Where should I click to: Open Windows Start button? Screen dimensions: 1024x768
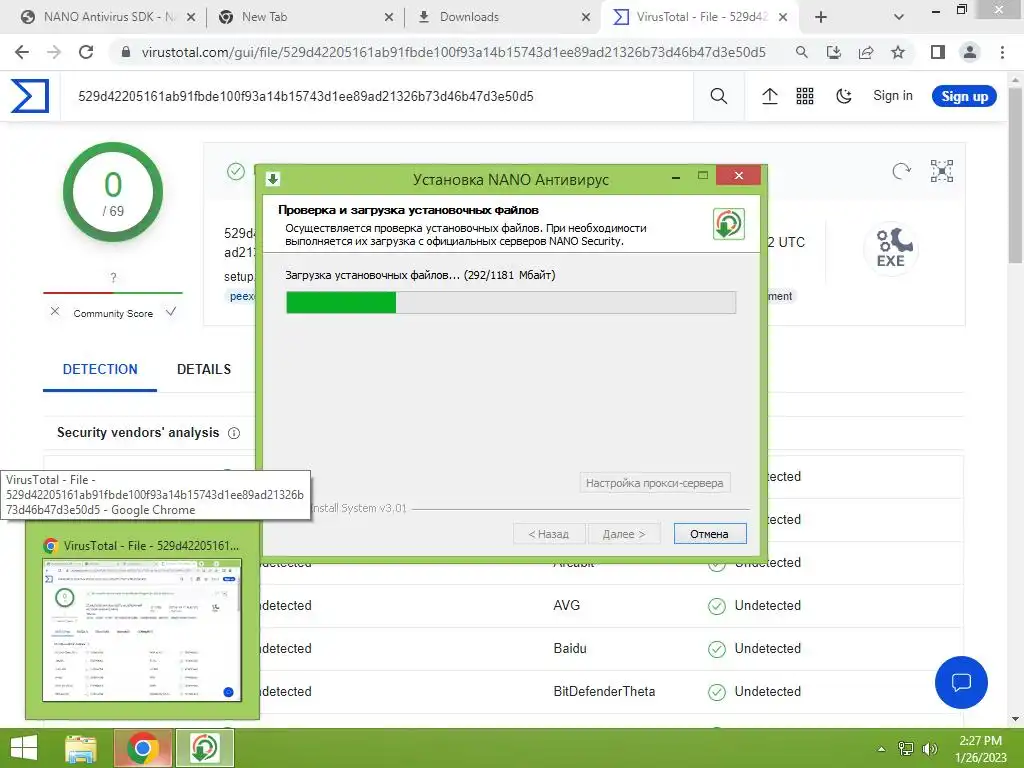(24, 748)
